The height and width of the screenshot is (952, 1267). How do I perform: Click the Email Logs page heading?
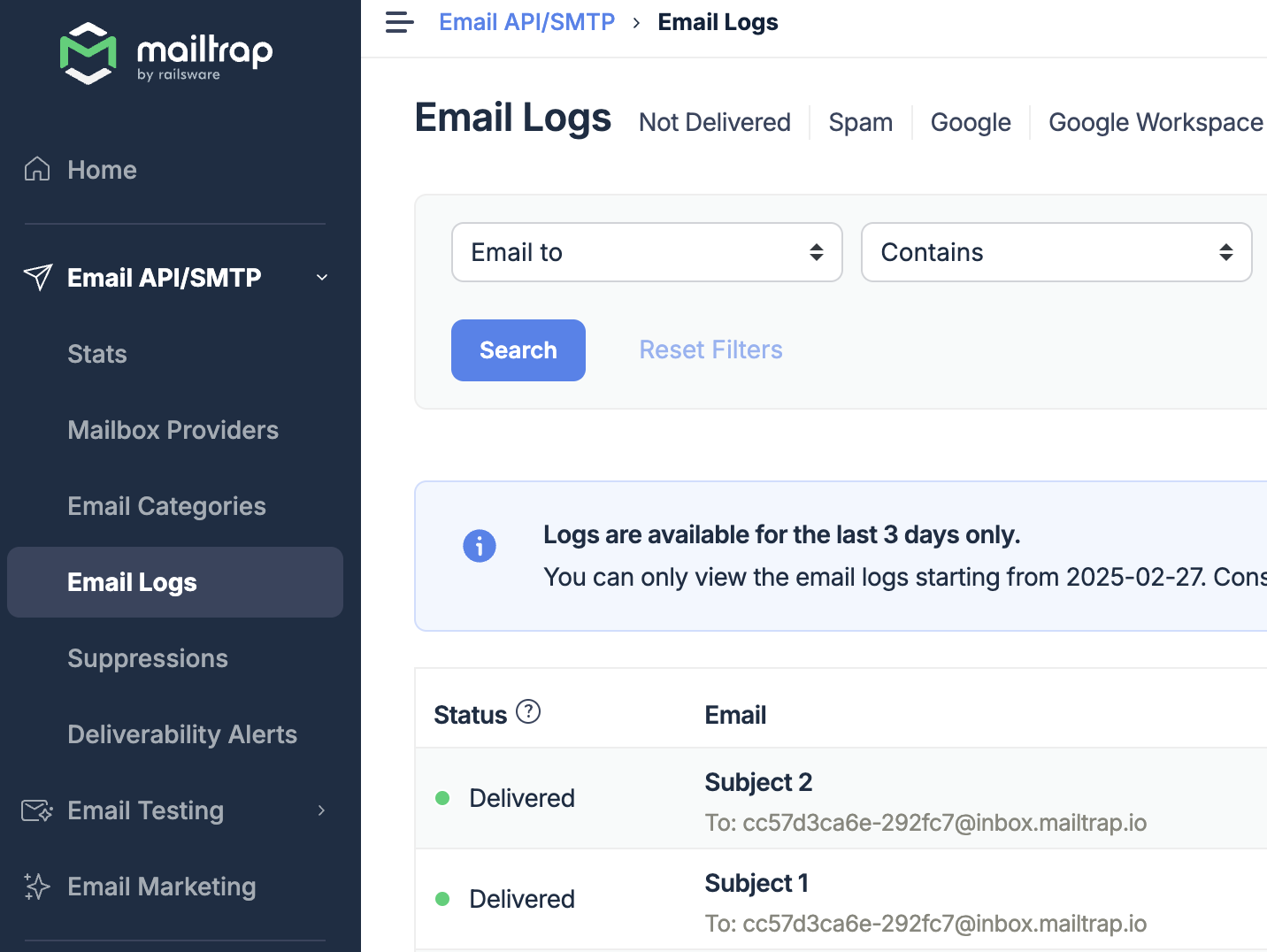[x=513, y=118]
